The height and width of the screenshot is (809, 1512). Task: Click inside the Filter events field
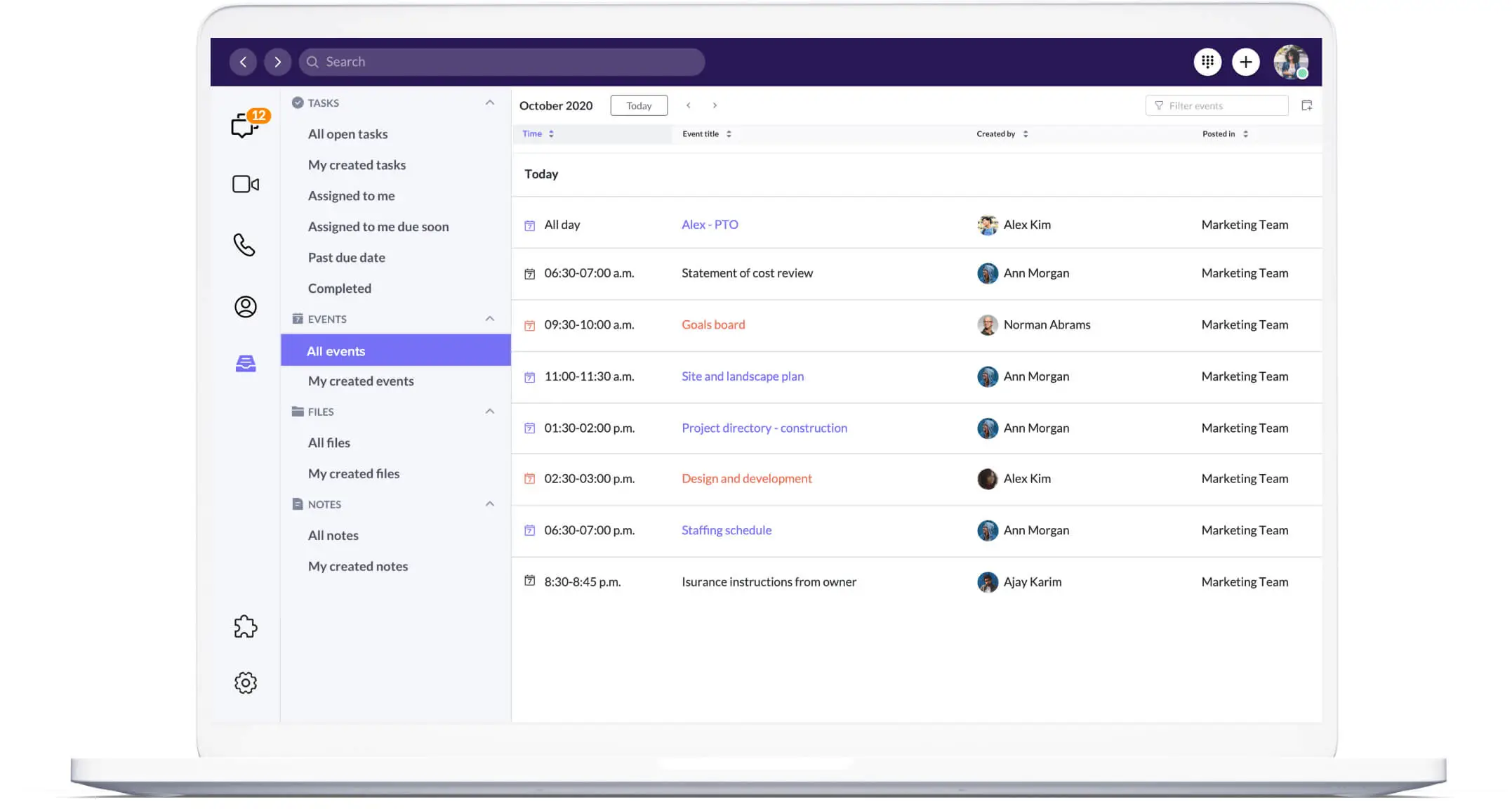pos(1216,105)
